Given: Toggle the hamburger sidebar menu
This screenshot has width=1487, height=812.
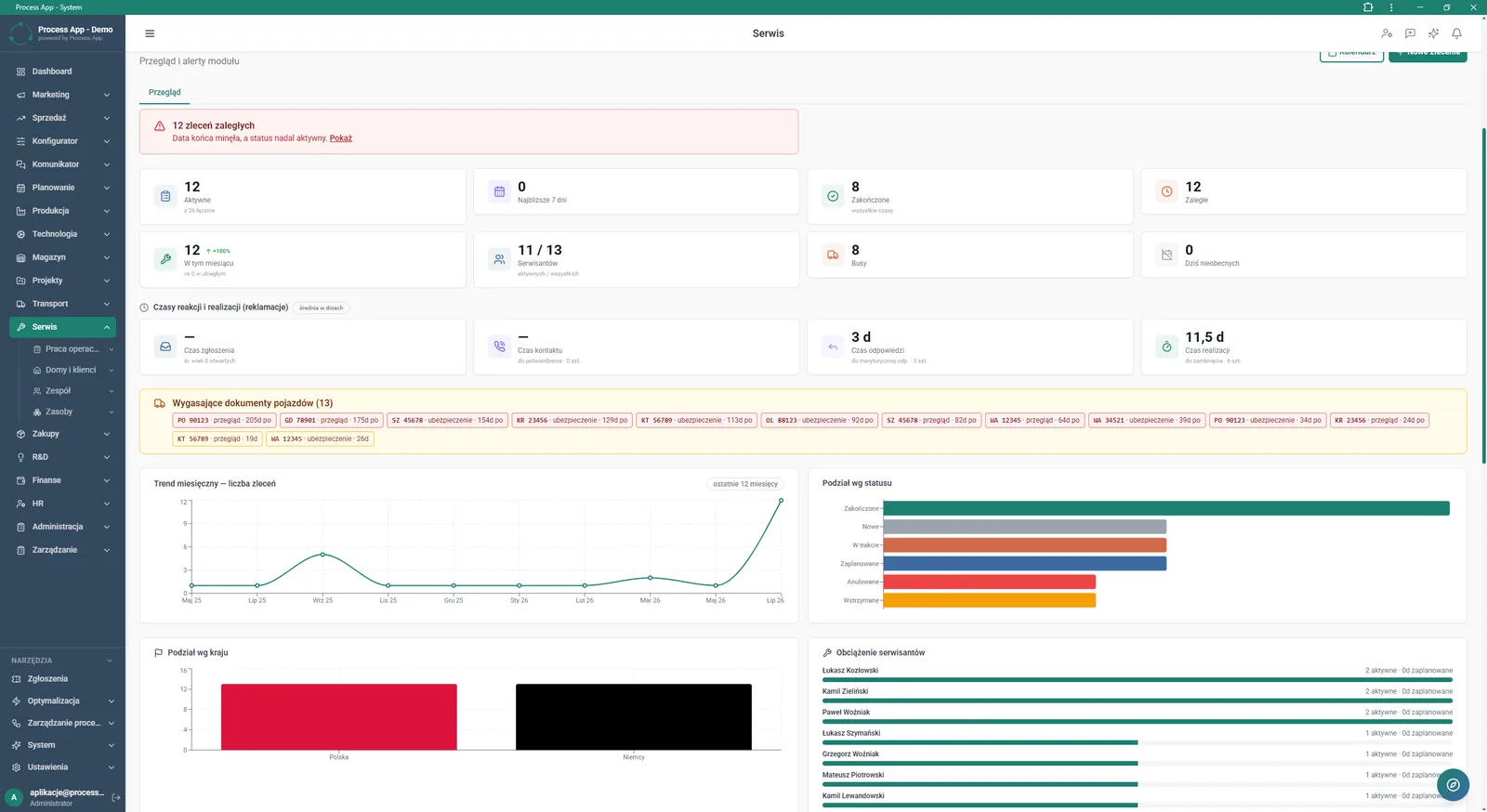Looking at the screenshot, I should pos(150,33).
